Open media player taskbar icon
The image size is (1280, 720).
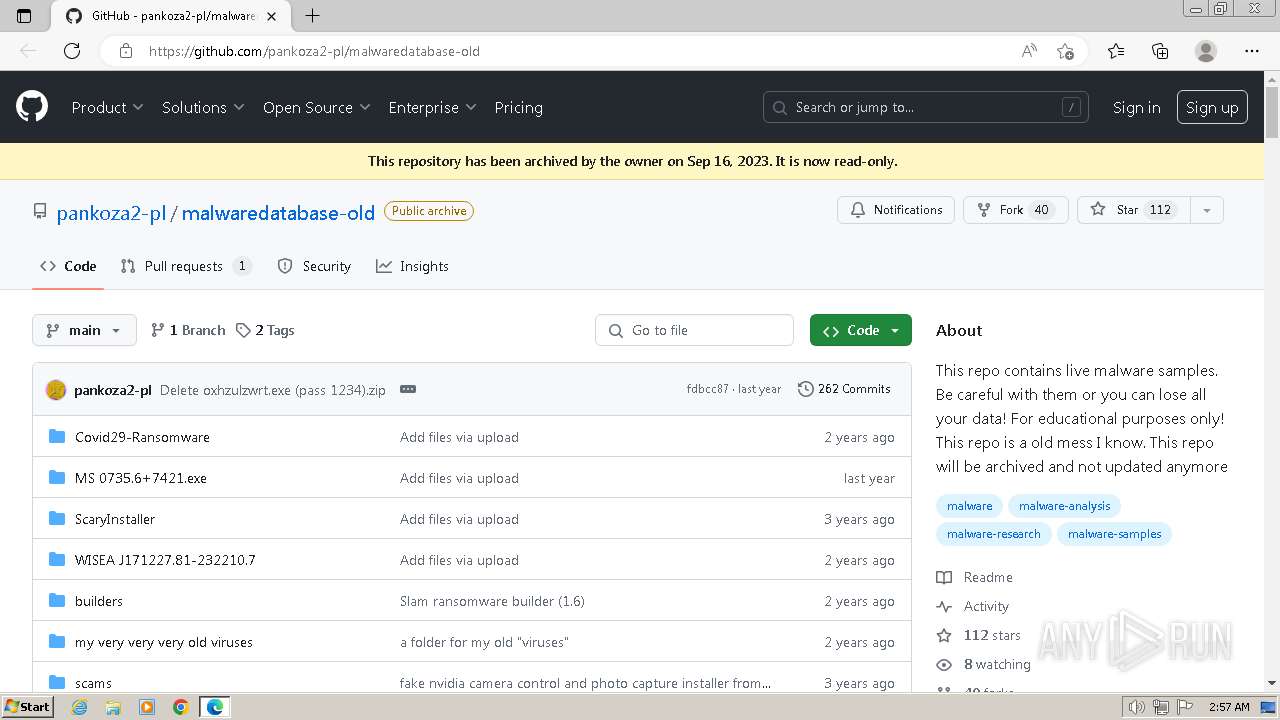click(x=147, y=707)
